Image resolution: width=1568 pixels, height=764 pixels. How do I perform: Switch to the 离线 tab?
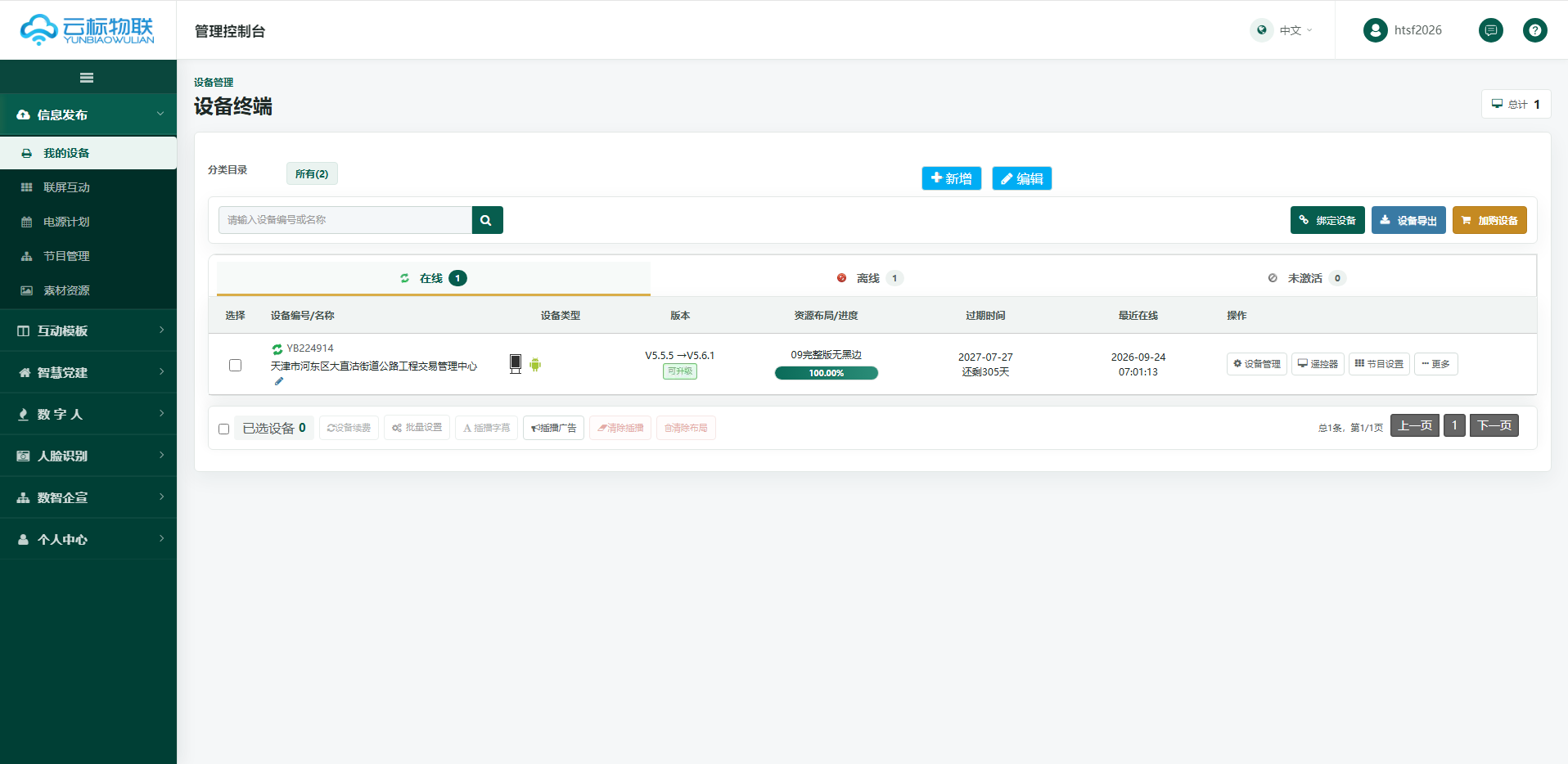tap(869, 278)
